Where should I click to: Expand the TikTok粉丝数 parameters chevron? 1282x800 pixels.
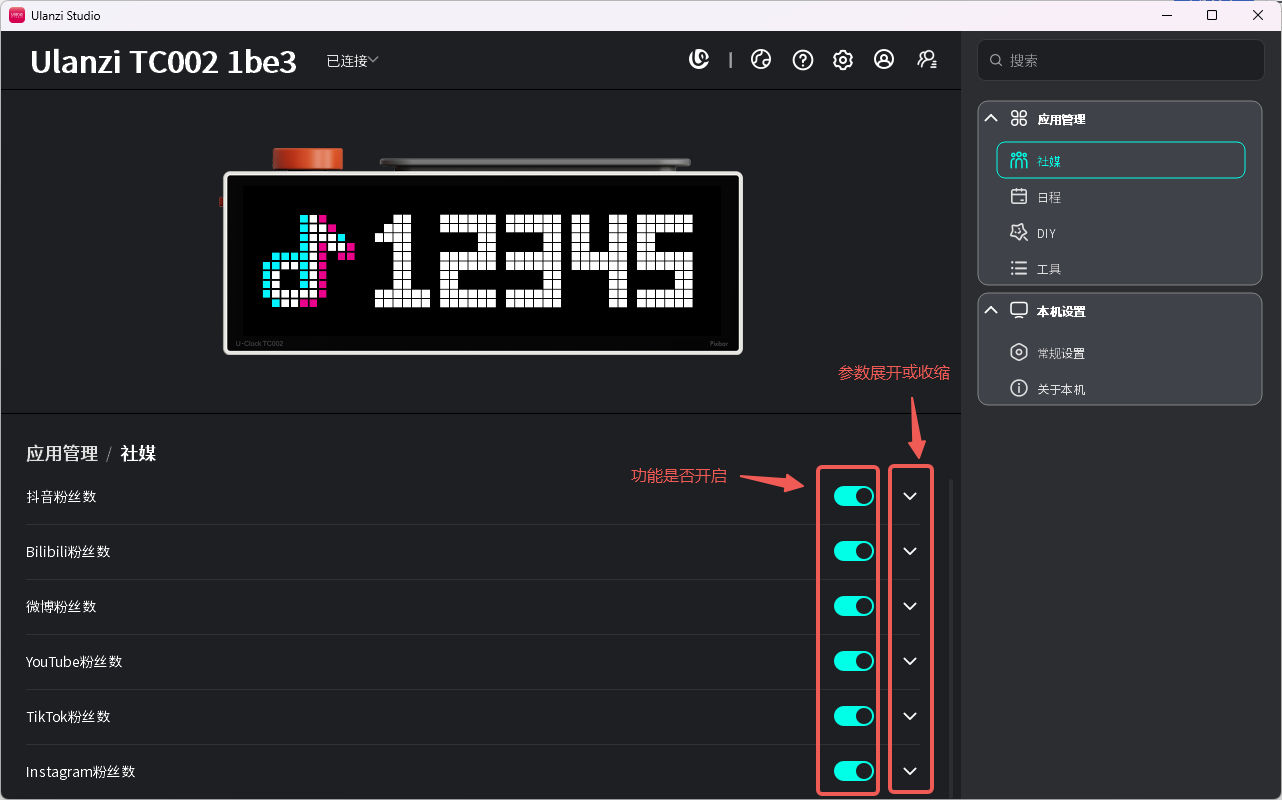(910, 716)
